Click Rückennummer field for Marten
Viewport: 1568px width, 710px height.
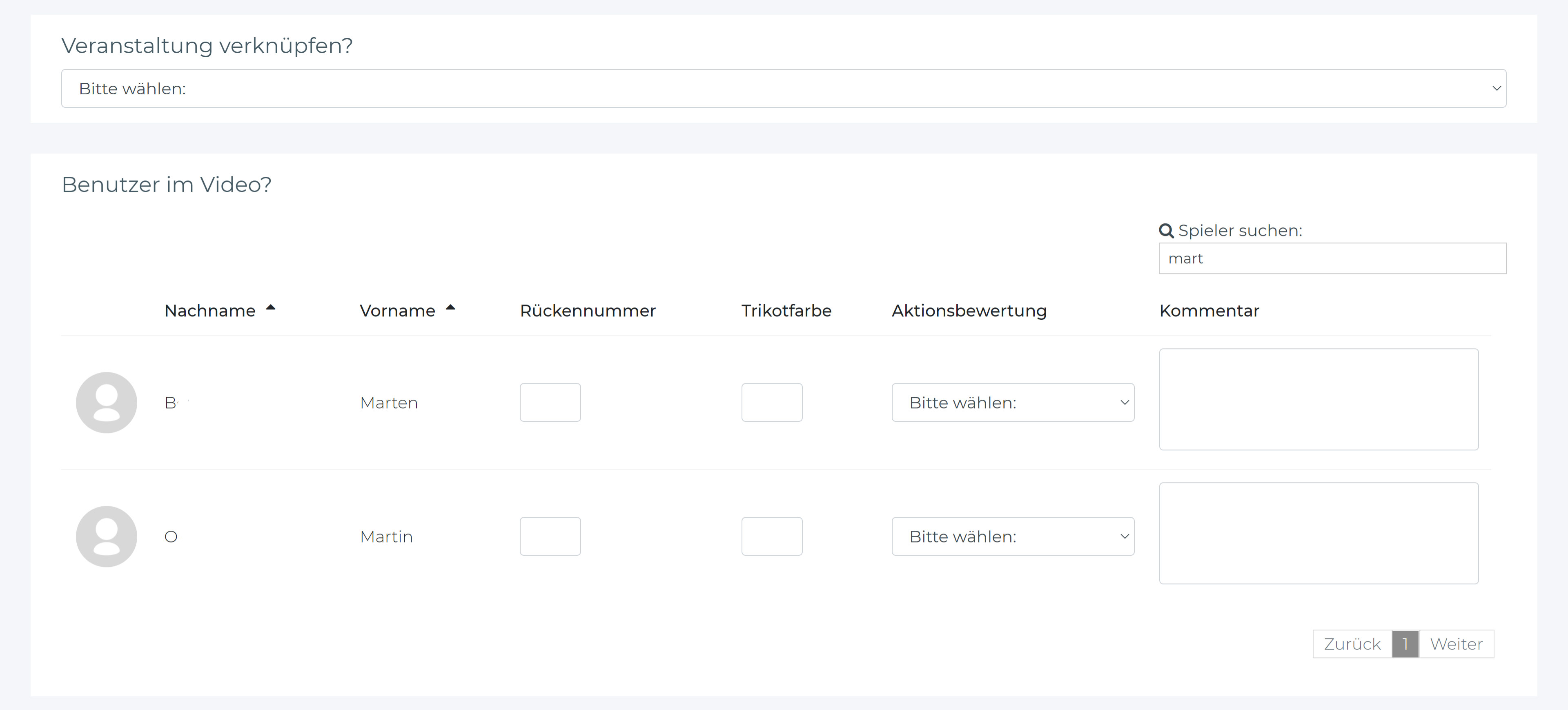[550, 402]
